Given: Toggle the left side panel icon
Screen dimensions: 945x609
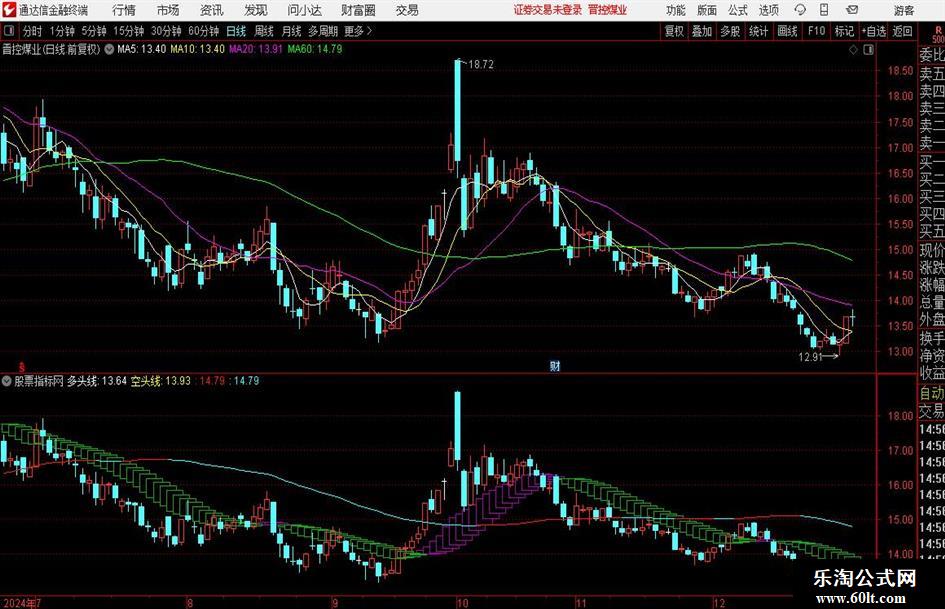Looking at the screenshot, I should 9,31.
